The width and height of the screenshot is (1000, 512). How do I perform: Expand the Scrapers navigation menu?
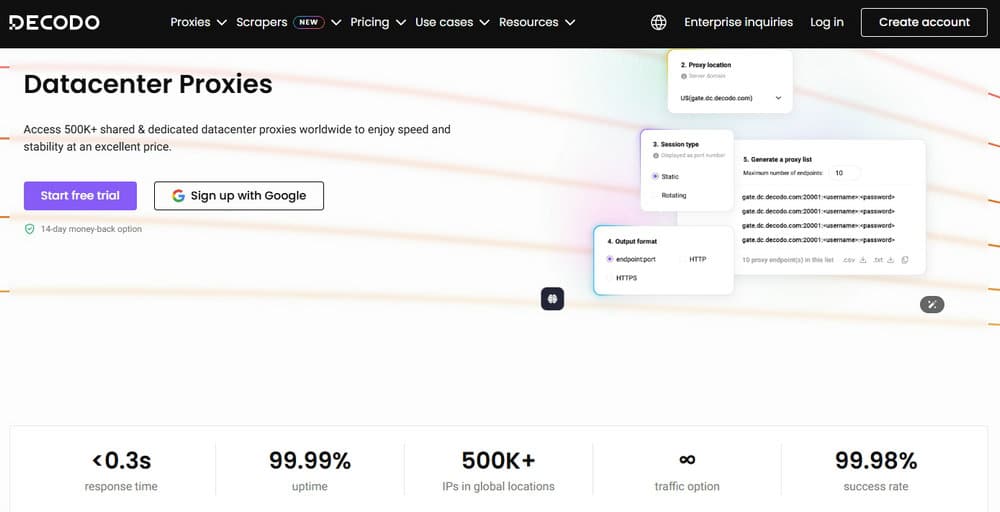pos(288,22)
